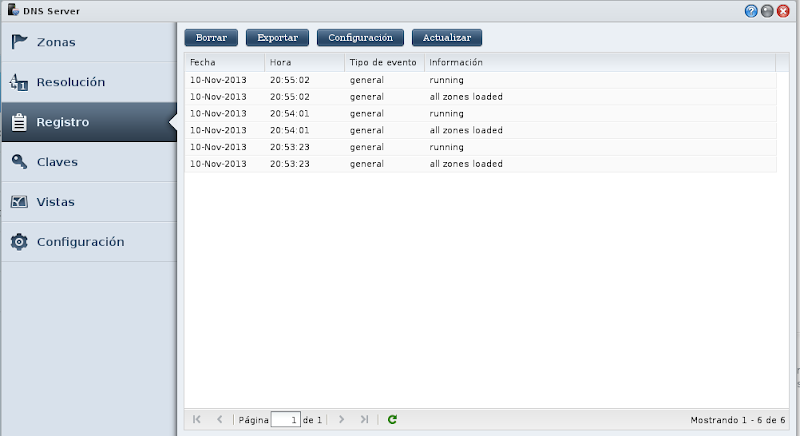The width and height of the screenshot is (800, 436).
Task: Open the blue help question mark icon
Action: (x=751, y=11)
